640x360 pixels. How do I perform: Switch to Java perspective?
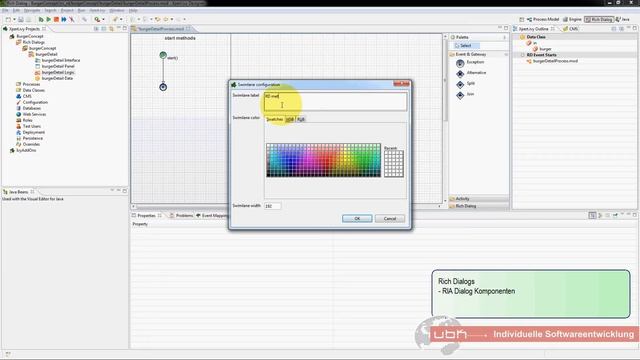tap(623, 19)
